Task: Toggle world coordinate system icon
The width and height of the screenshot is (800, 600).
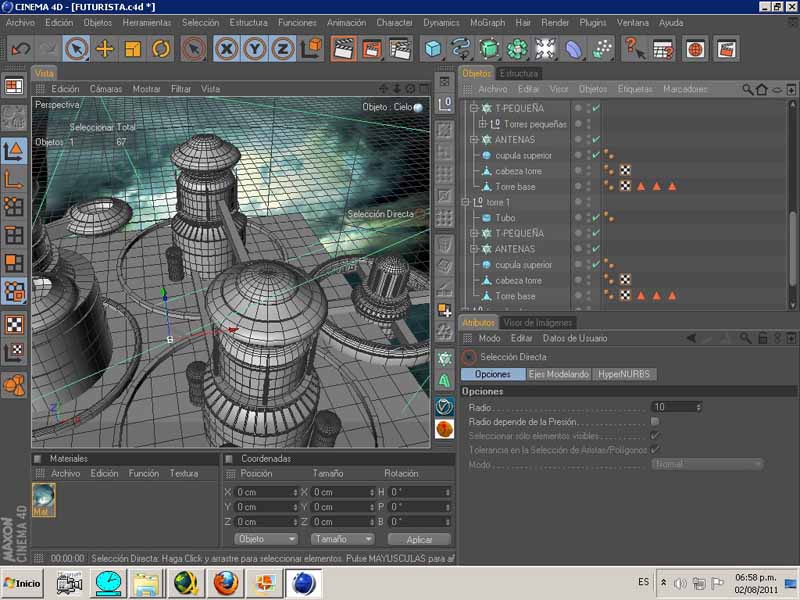Action: tap(311, 49)
